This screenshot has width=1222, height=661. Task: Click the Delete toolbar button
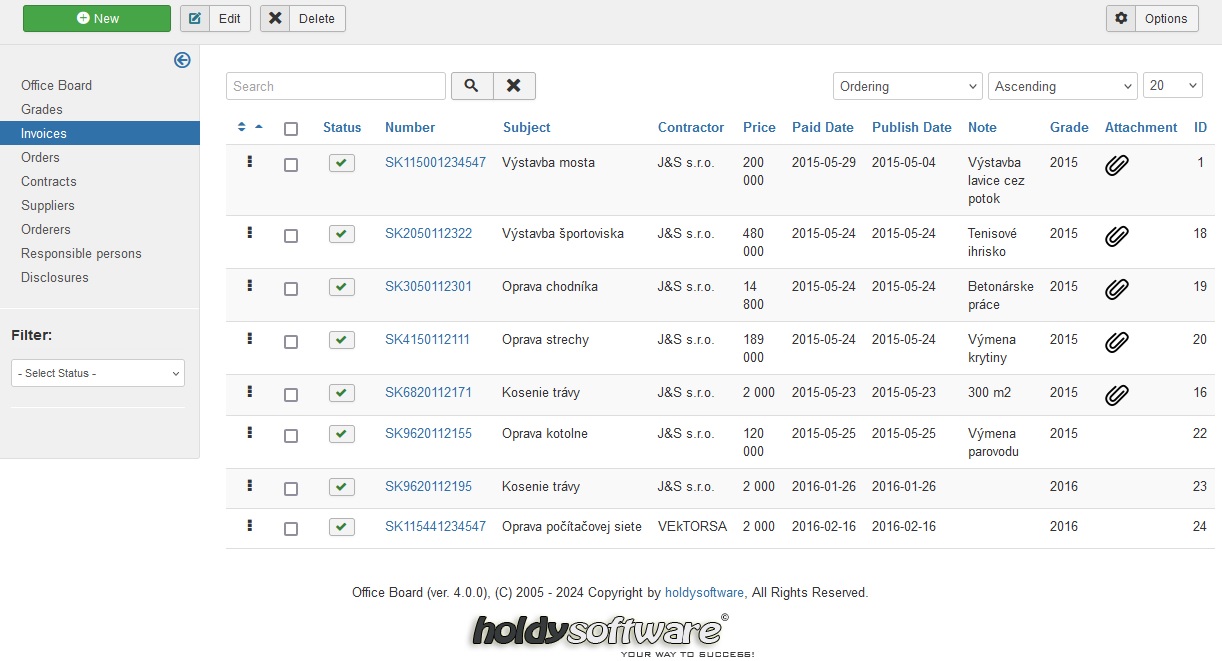(x=303, y=18)
